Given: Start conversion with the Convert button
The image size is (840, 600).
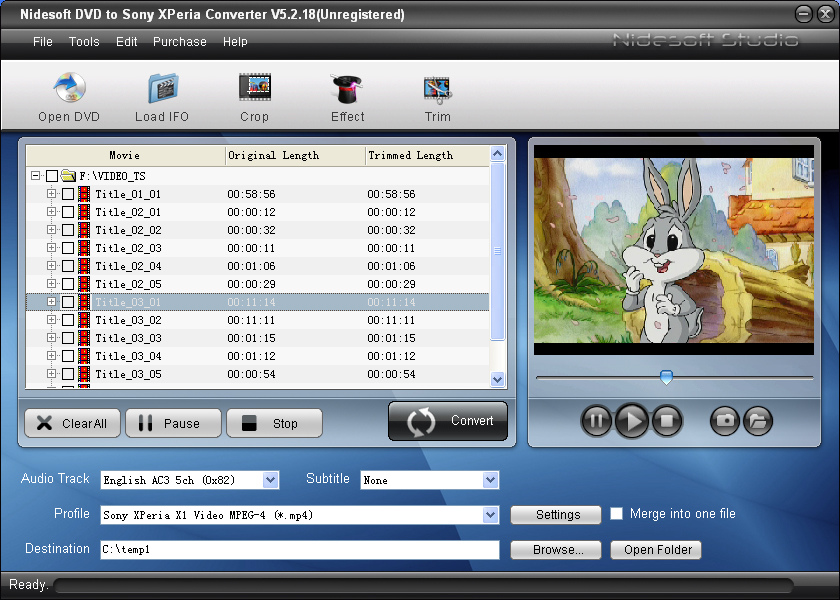Looking at the screenshot, I should [x=448, y=421].
